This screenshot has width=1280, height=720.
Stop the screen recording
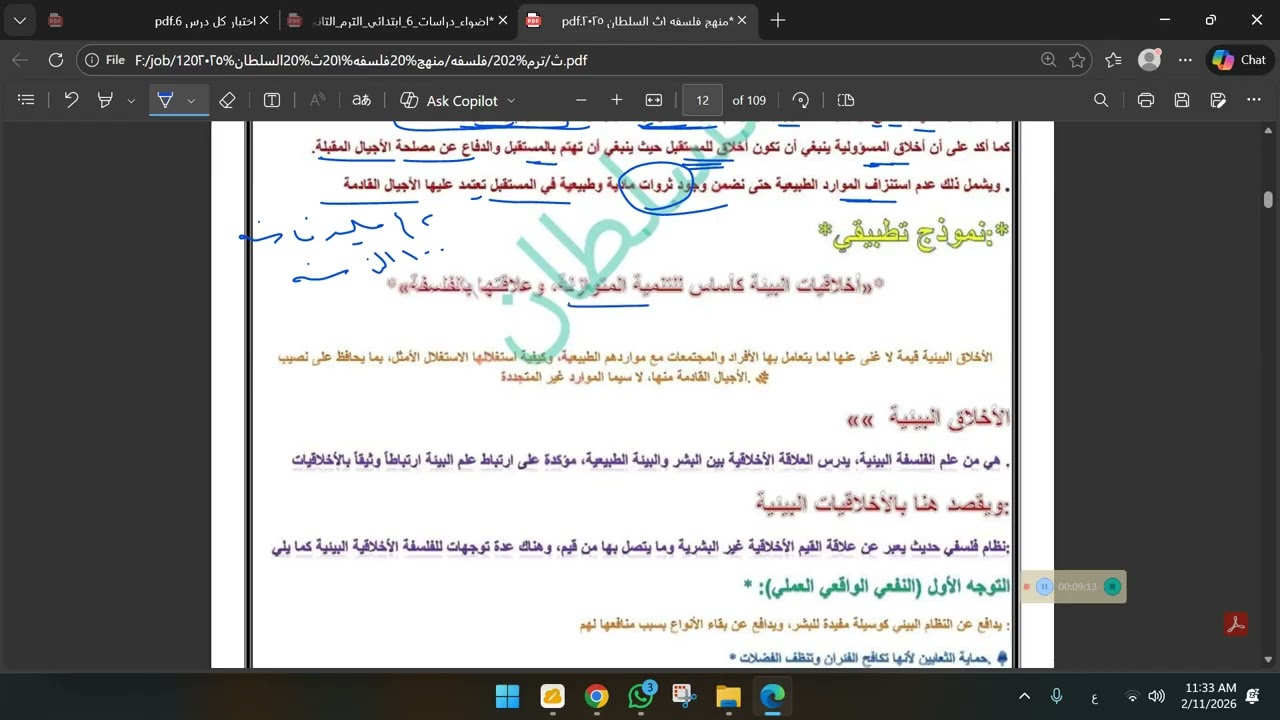pos(1112,587)
